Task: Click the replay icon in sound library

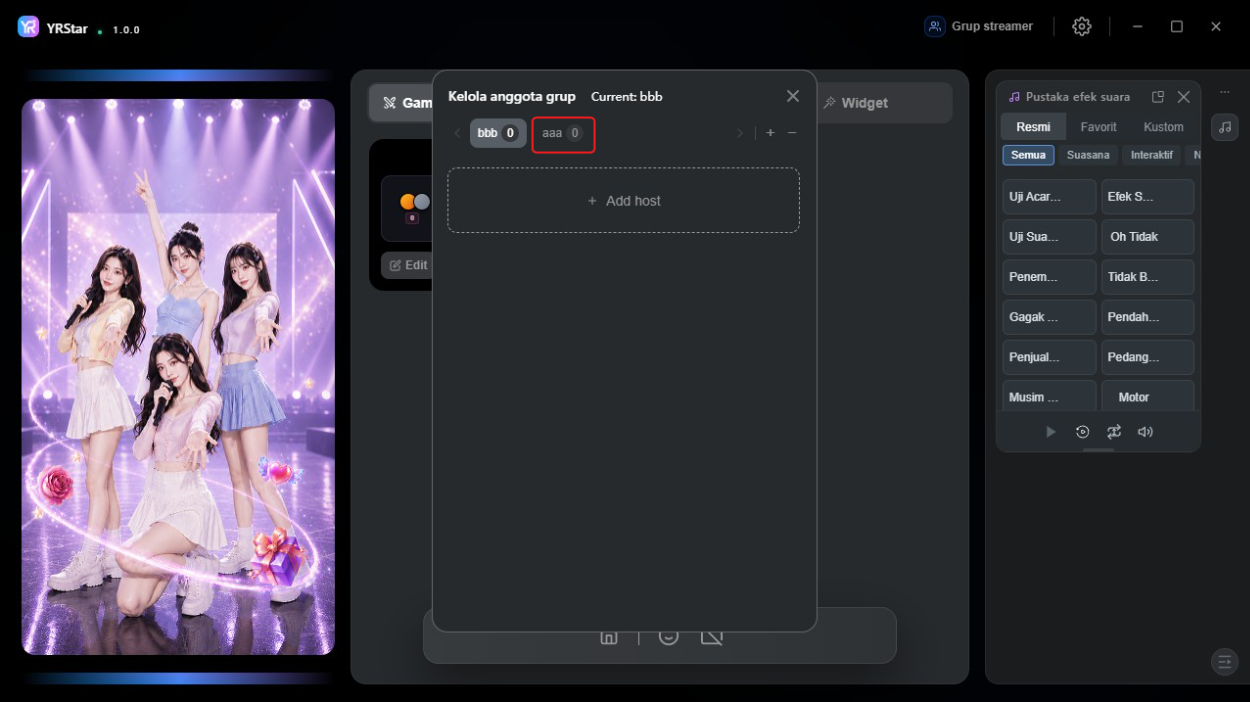Action: [x=1082, y=432]
